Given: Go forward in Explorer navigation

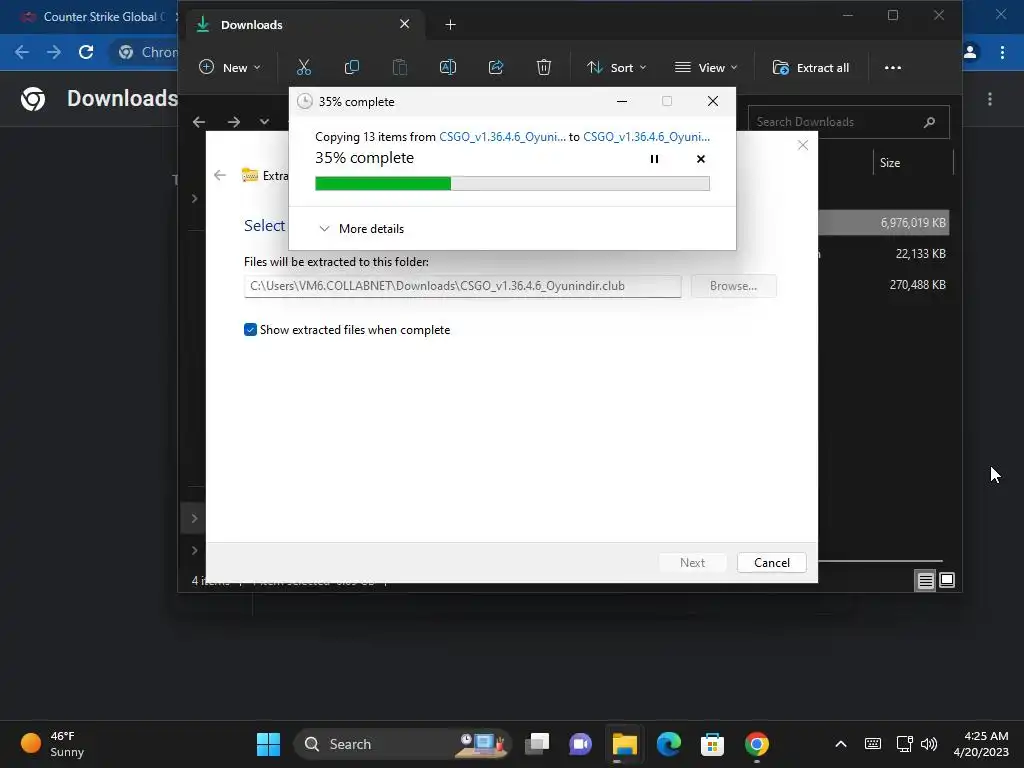Looking at the screenshot, I should point(234,122).
